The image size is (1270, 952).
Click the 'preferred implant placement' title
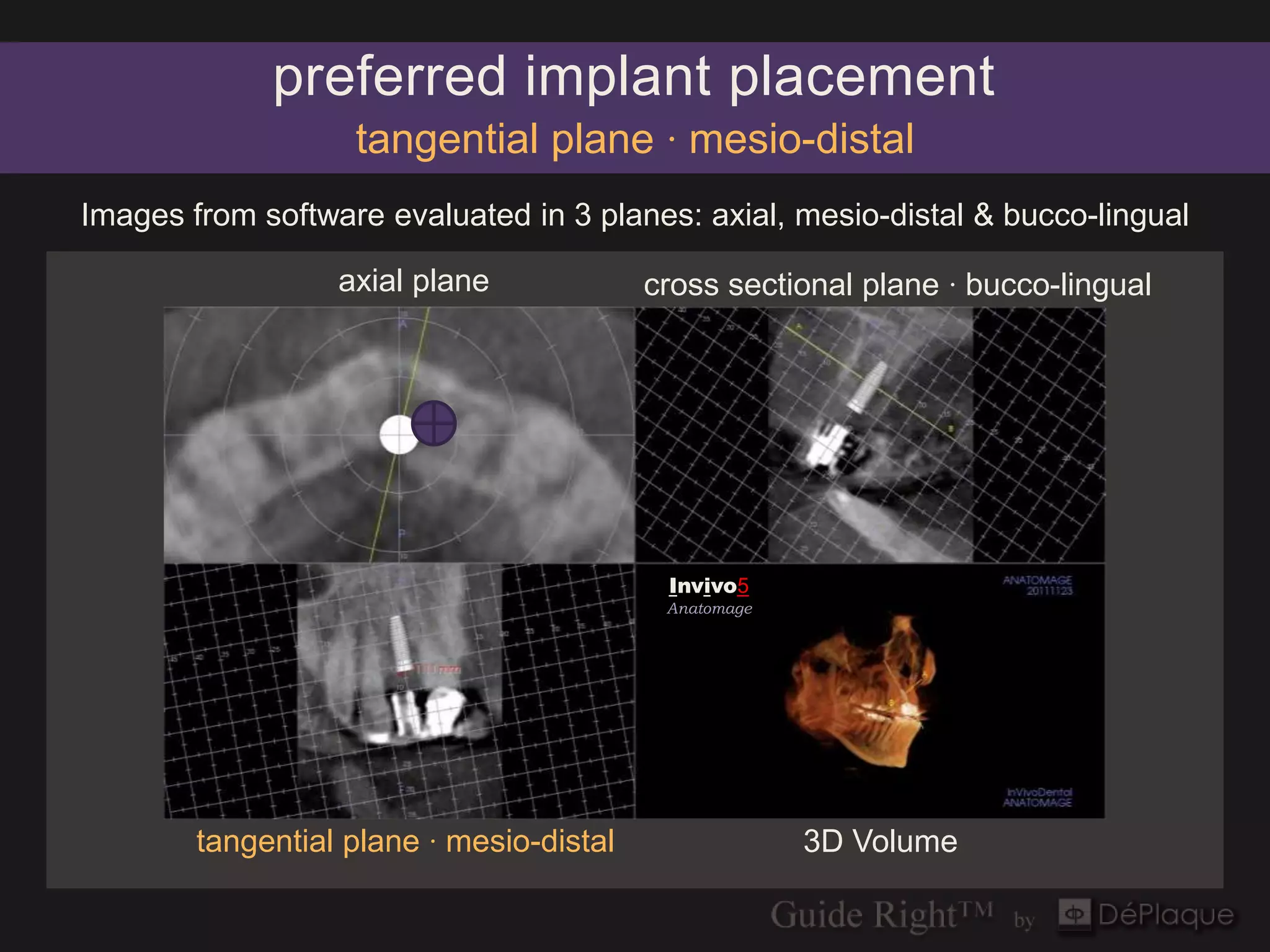coord(634,77)
